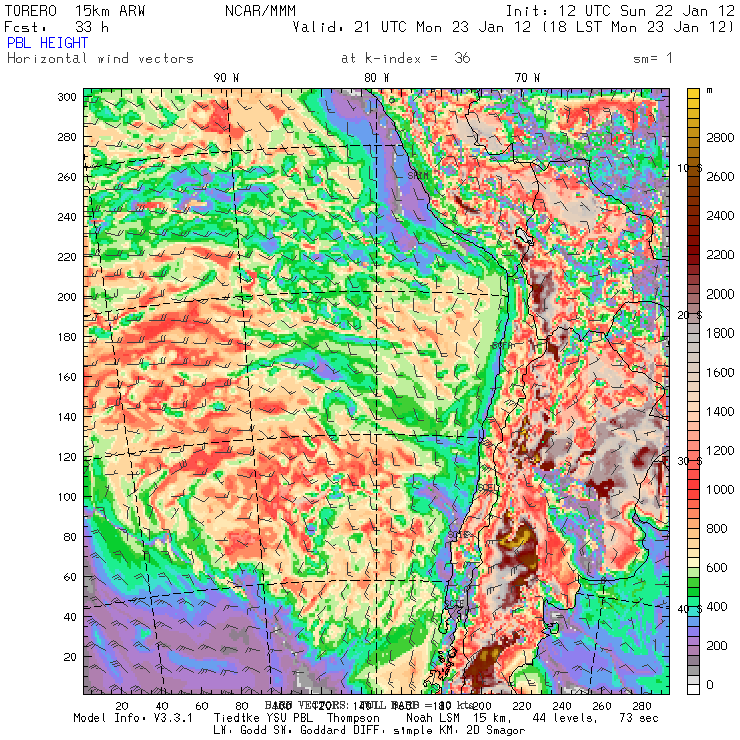Click the '80 W' longitude label
The height and width of the screenshot is (740, 740).
pyautogui.click(x=377, y=78)
